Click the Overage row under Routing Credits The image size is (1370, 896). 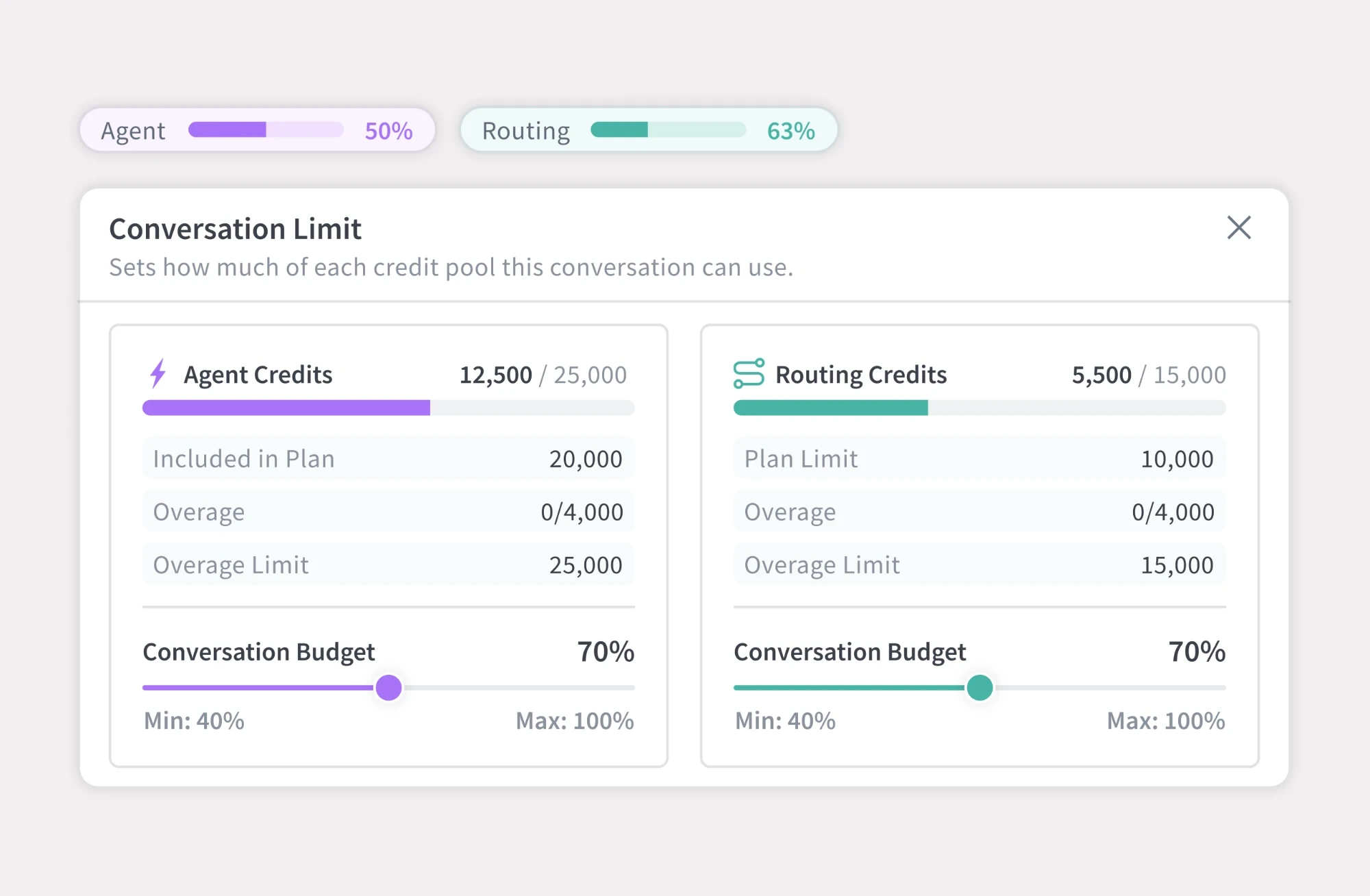980,512
